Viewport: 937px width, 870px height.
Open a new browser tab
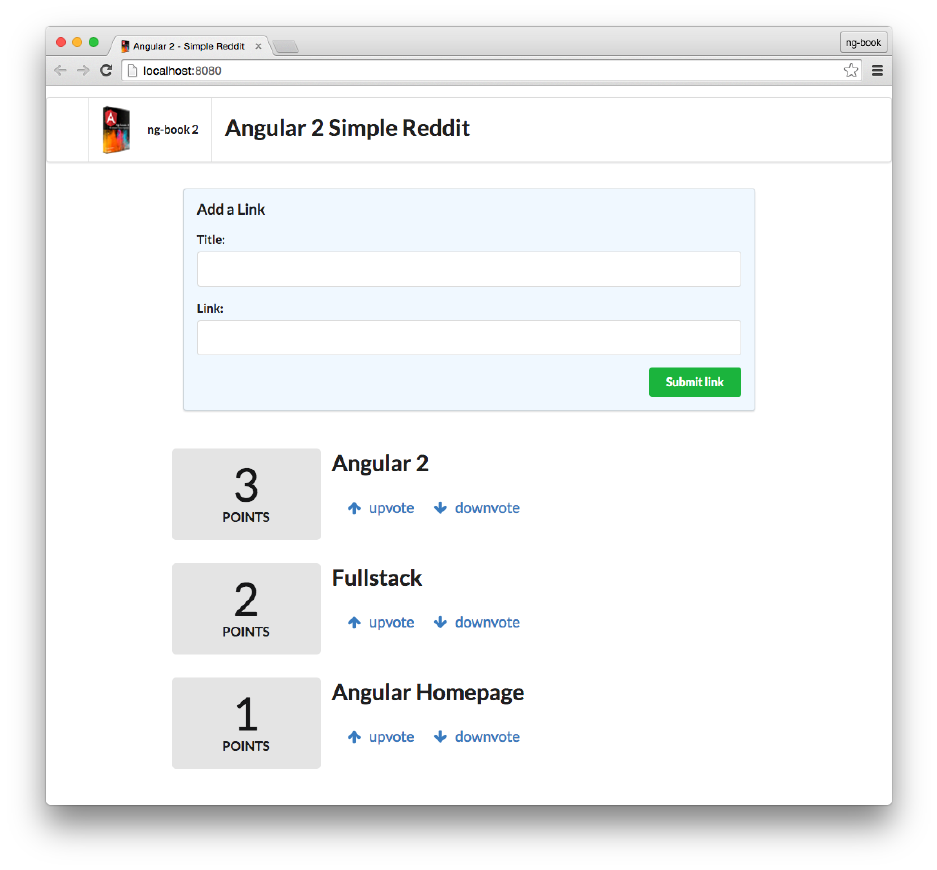pos(285,47)
